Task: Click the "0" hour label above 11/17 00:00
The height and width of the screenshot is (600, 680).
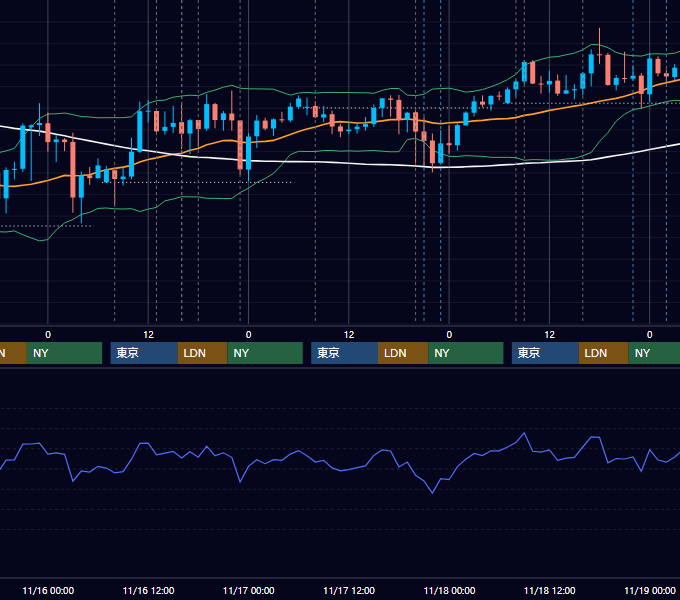Action: tap(248, 335)
